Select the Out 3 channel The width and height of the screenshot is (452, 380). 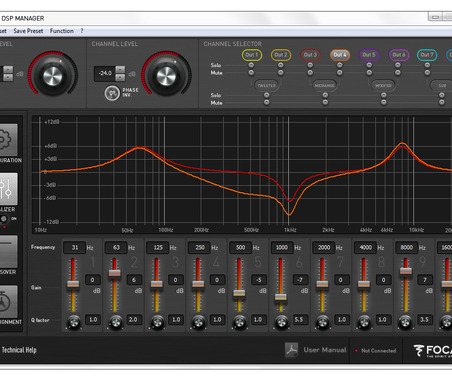[310, 55]
